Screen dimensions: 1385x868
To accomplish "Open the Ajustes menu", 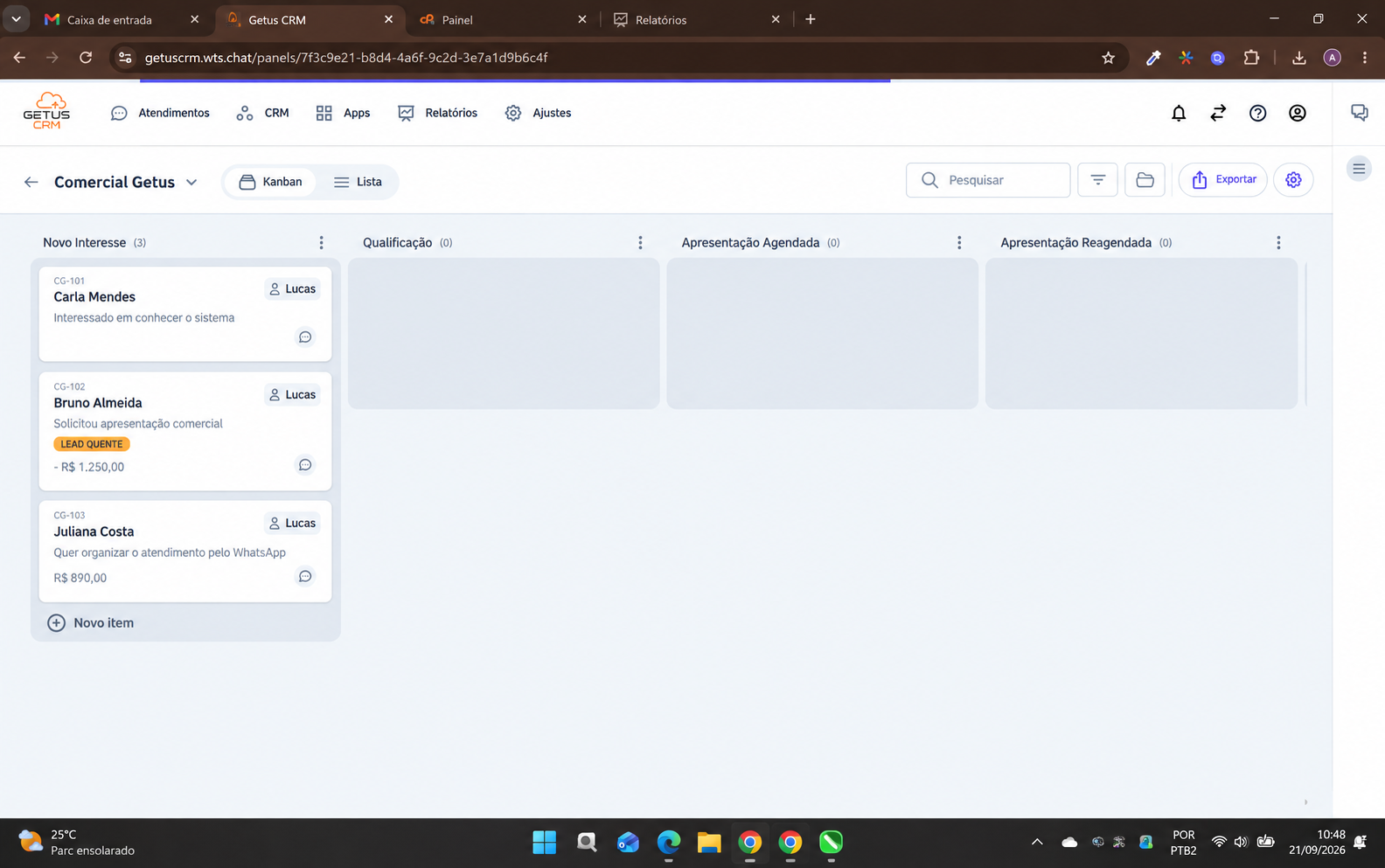I will pos(538,113).
